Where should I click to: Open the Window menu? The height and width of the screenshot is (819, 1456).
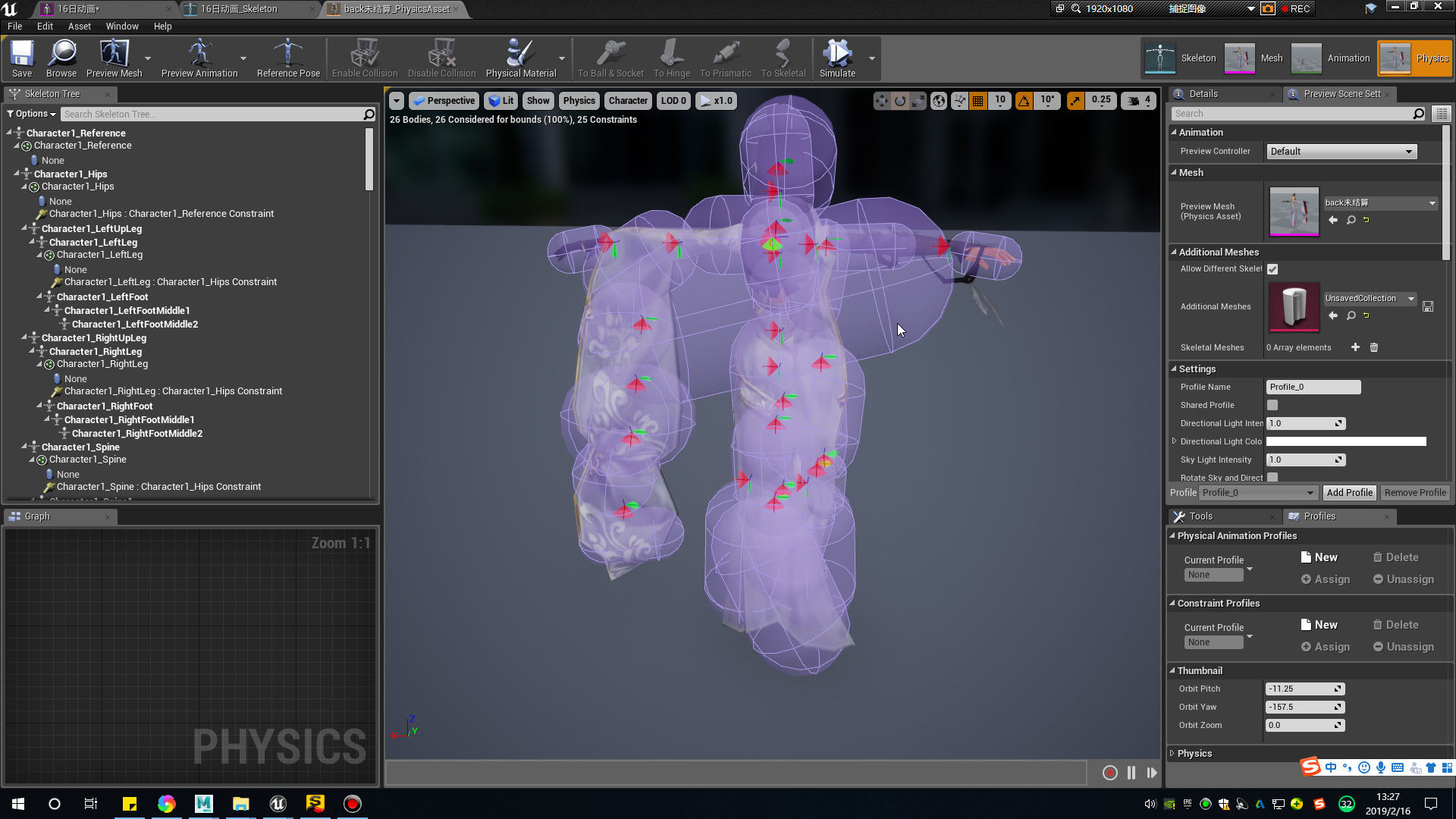[121, 26]
